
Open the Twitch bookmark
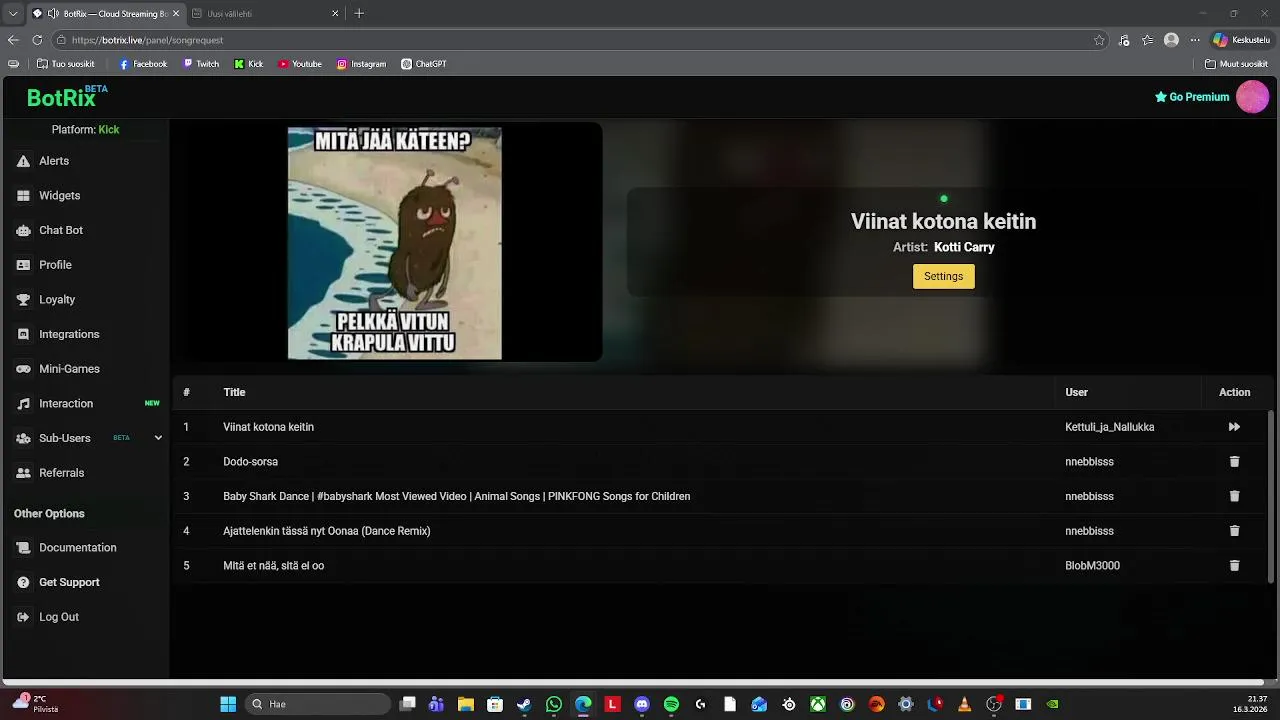click(x=201, y=64)
